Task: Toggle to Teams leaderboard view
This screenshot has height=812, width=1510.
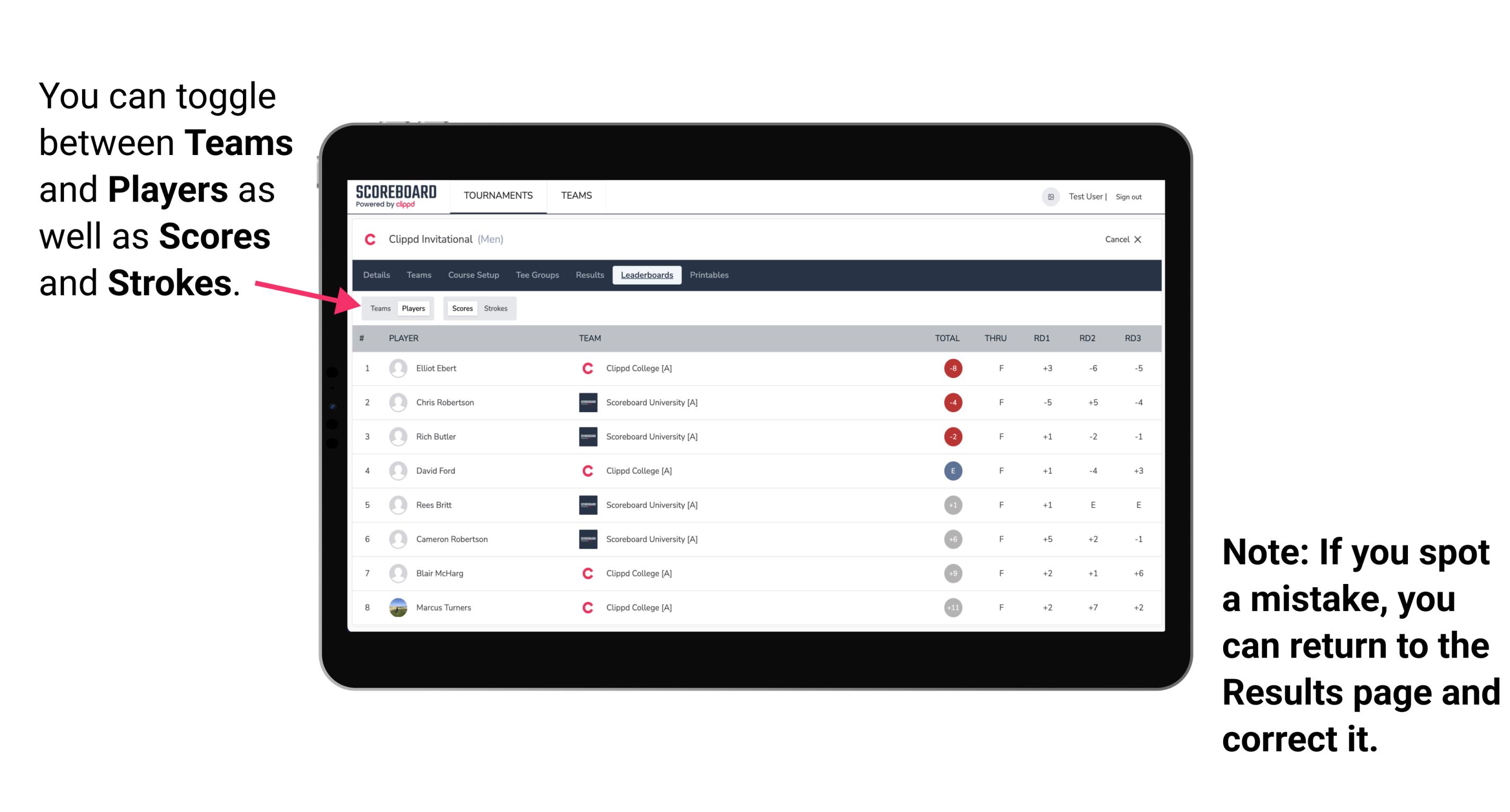Action: coord(380,308)
